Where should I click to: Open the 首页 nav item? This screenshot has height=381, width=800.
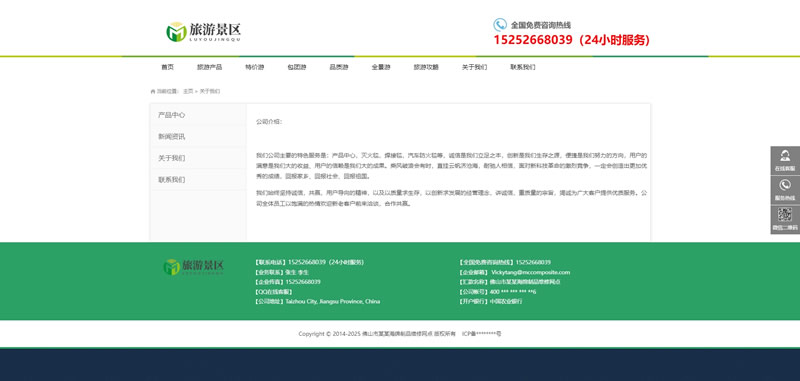[167, 67]
